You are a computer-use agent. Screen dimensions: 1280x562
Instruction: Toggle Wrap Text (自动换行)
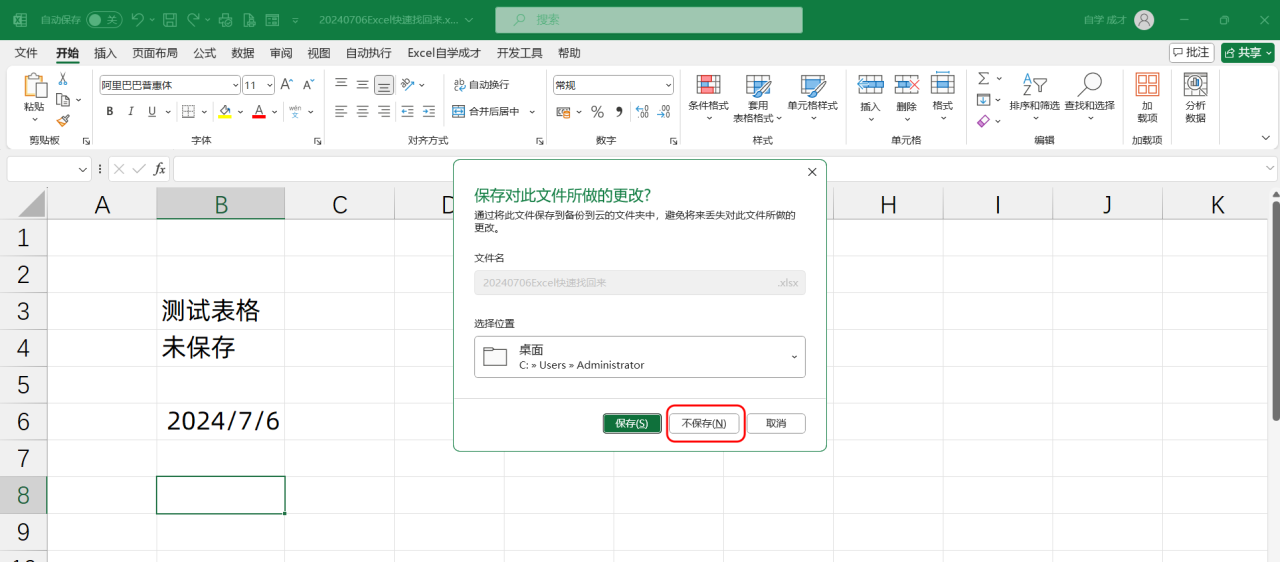point(481,85)
